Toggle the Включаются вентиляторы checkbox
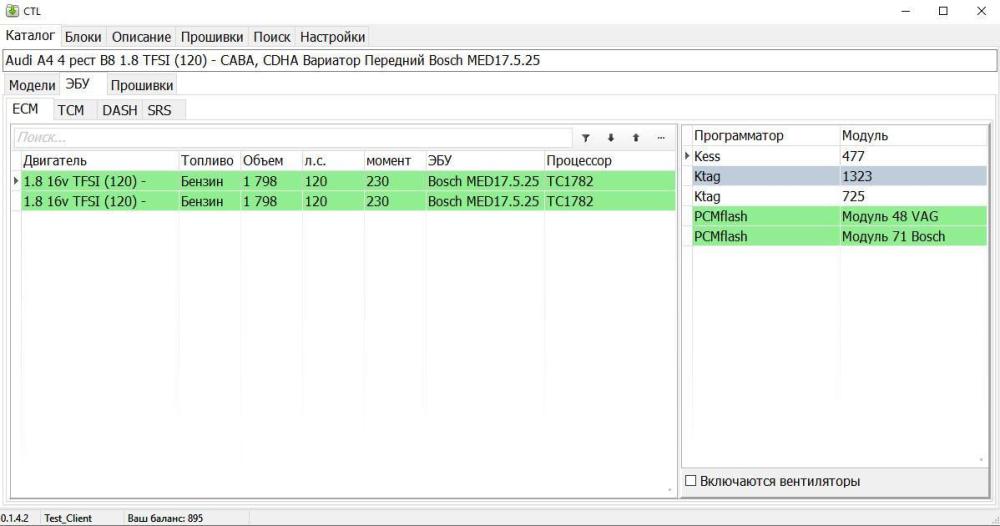This screenshot has height=526, width=1000. coord(690,482)
